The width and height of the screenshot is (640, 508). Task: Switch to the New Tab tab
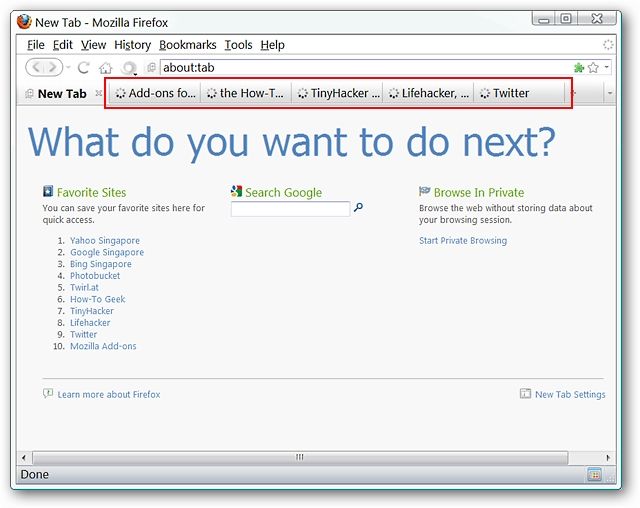[x=62, y=94]
